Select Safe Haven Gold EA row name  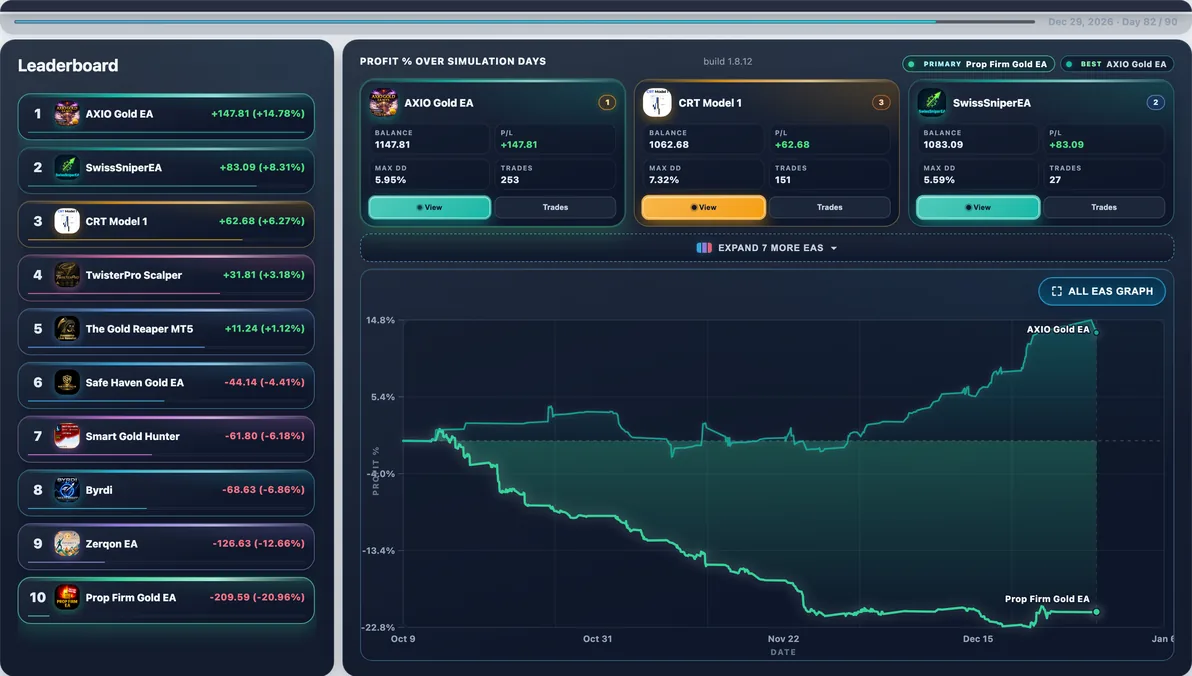[135, 382]
